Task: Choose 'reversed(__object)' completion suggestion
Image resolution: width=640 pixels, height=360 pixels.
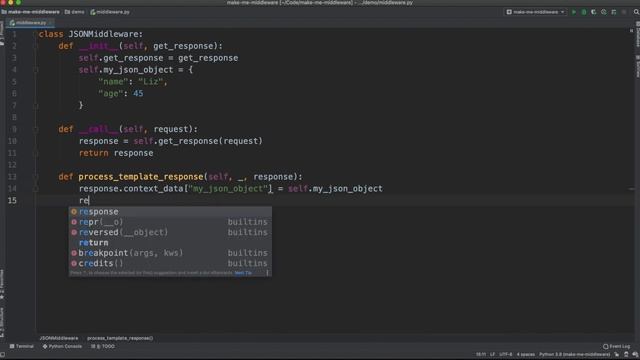Action: point(170,232)
